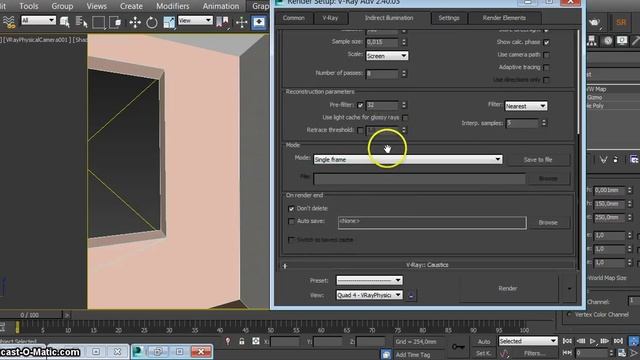Open Configure Modifier Sets icon
This screenshot has height=360, width=640.
click(634, 160)
